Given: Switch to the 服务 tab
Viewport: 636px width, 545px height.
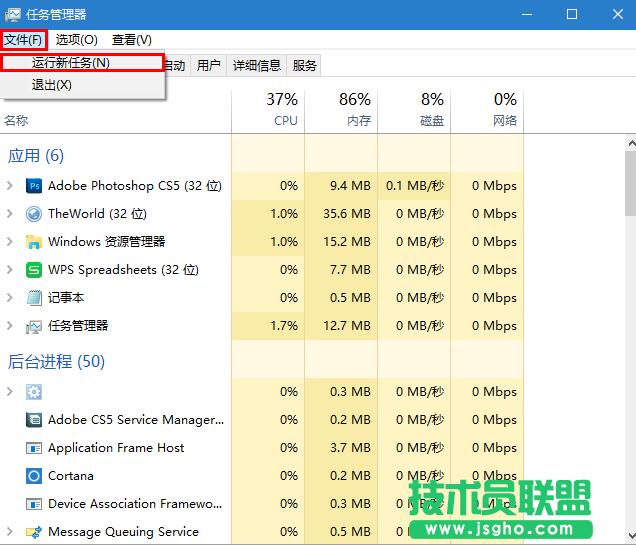Looking at the screenshot, I should pyautogui.click(x=305, y=66).
